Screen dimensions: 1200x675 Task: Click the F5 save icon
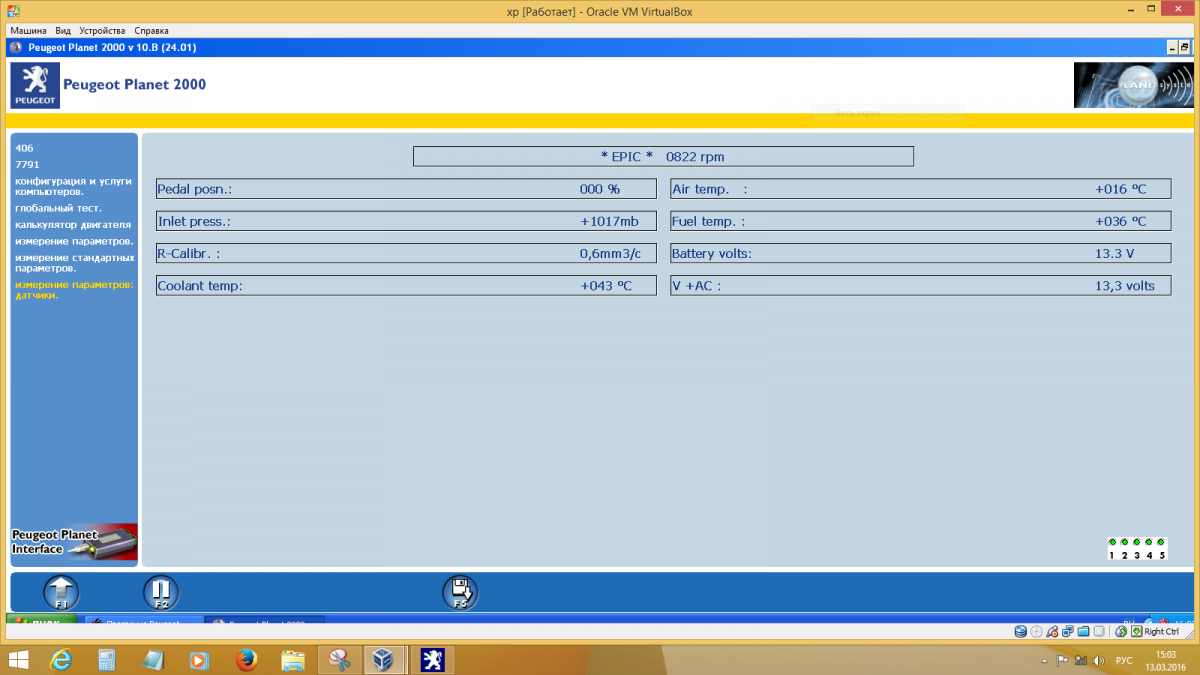coord(460,592)
